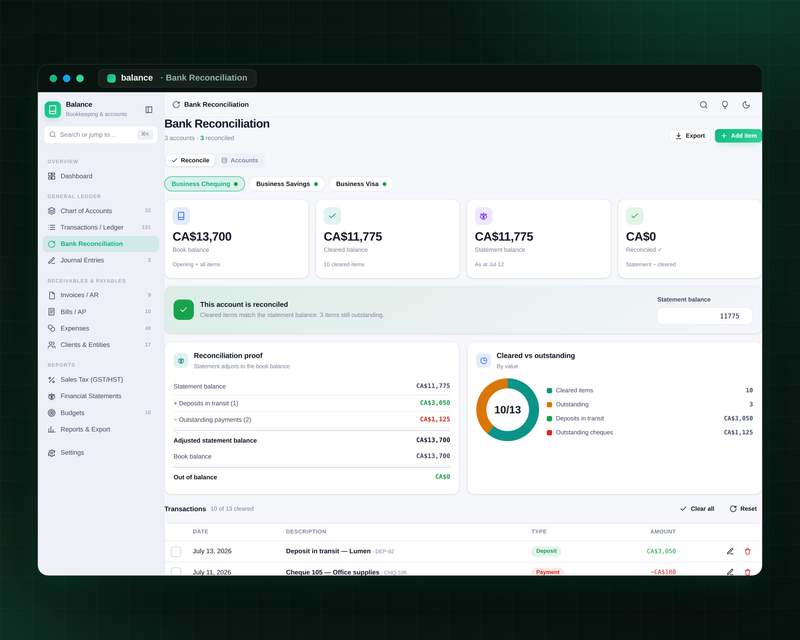Switch to the Accounts tab
This screenshot has height=640, width=800.
(239, 160)
